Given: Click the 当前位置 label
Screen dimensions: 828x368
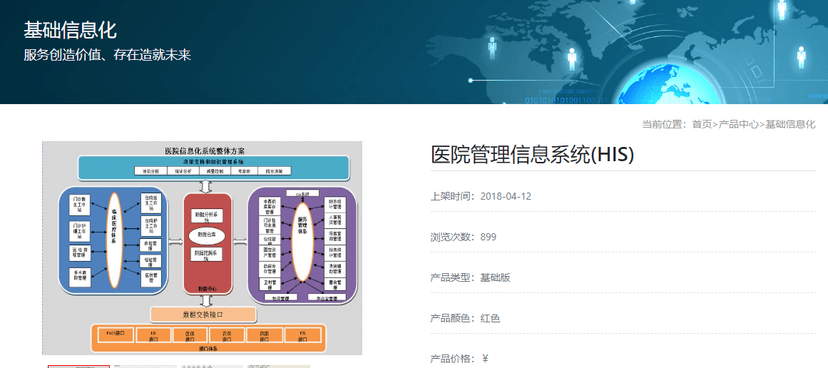Looking at the screenshot, I should pyautogui.click(x=664, y=125).
